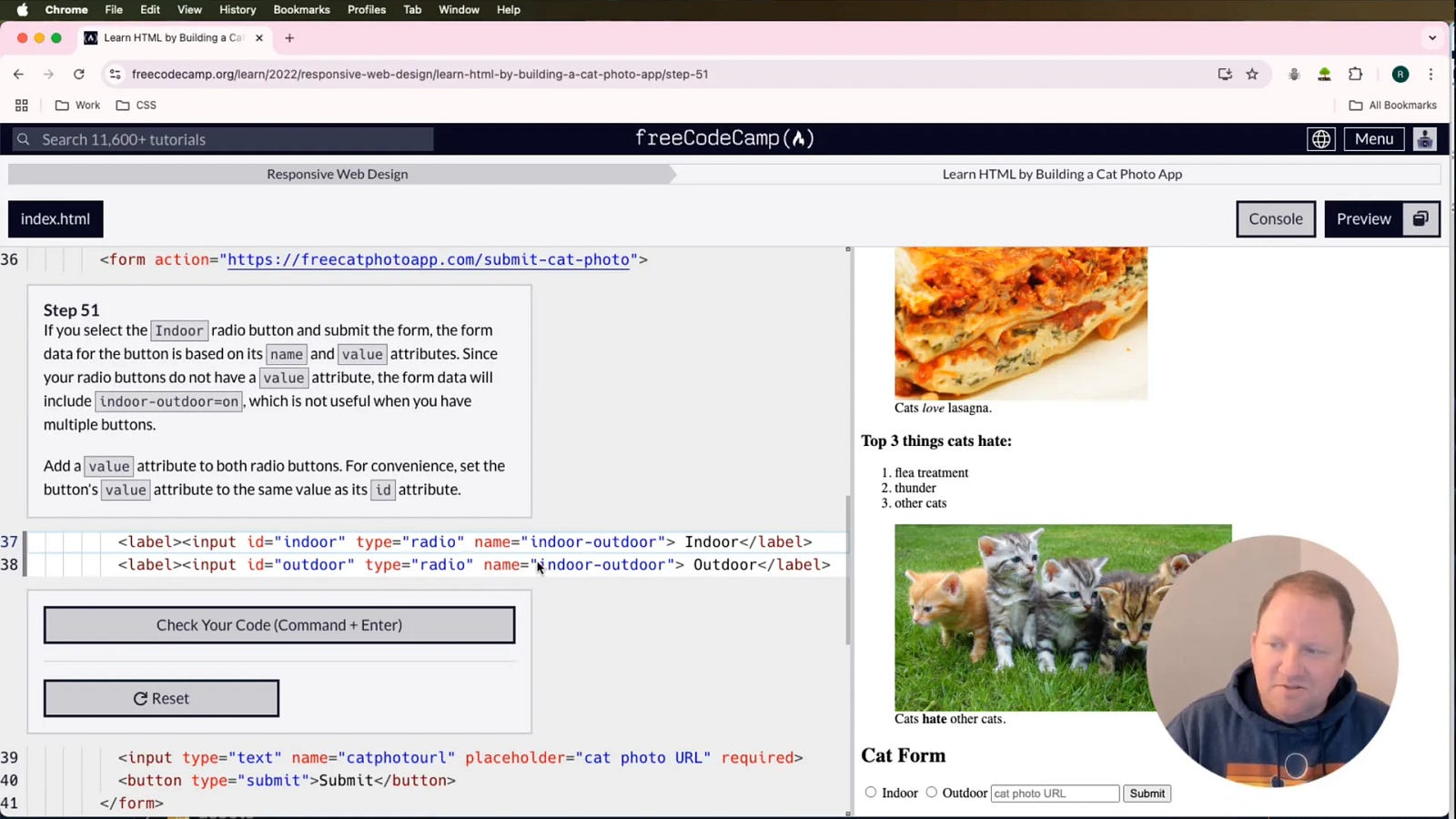Open the Bookmarks menu
The image size is (1456, 819).
point(301,10)
